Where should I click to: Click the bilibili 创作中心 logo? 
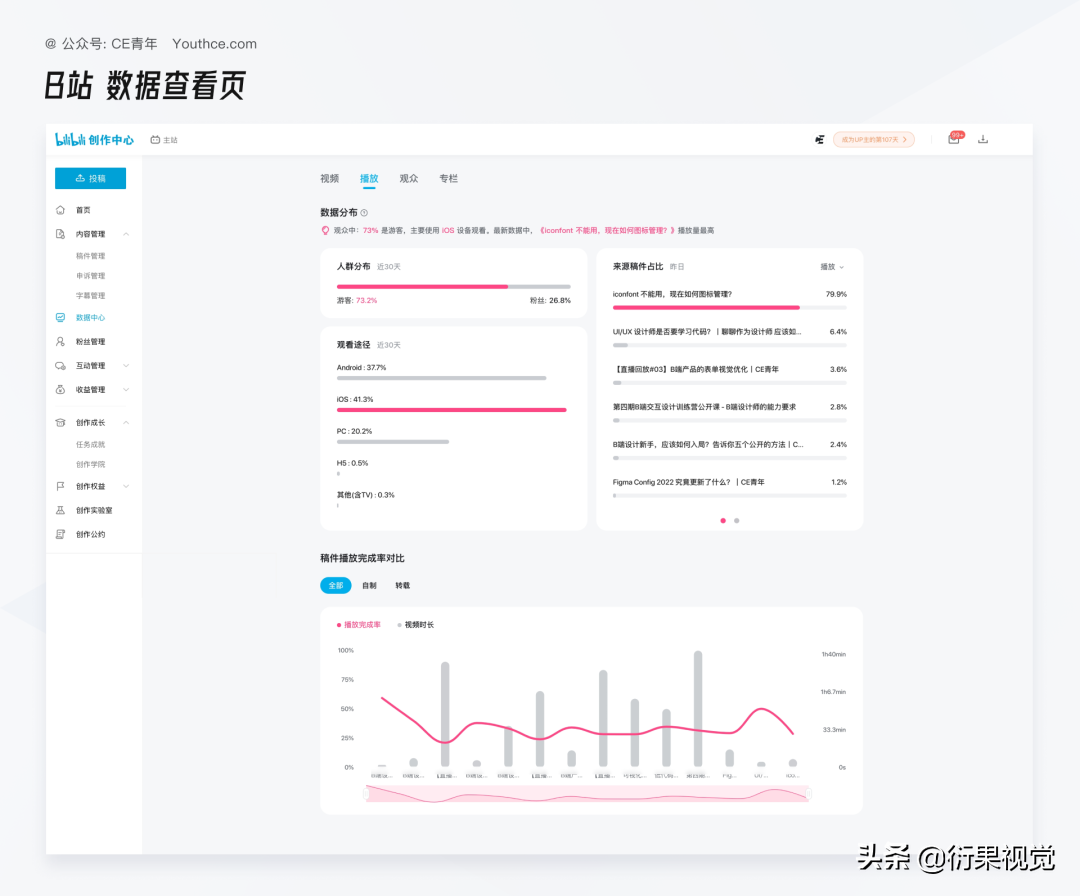click(95, 139)
